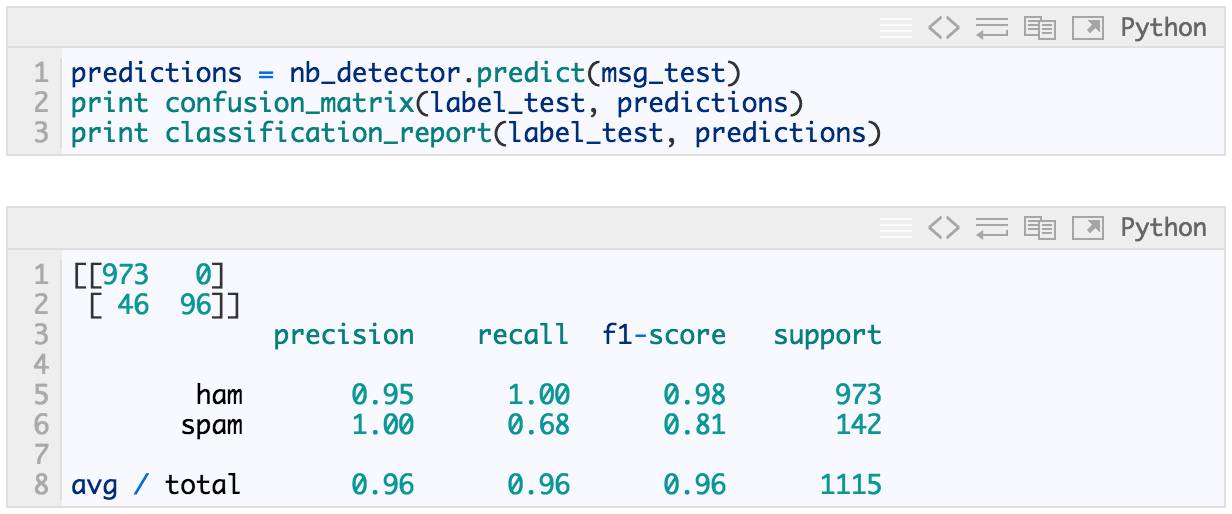Image resolution: width=1232 pixels, height=514 pixels.
Task: Click the classification_report print statement
Action: click(x=476, y=133)
